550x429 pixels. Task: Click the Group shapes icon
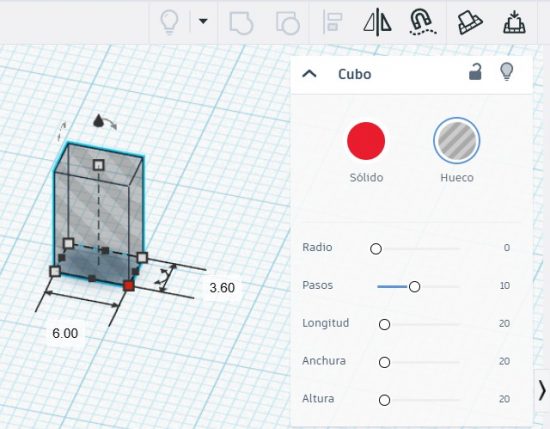241,23
